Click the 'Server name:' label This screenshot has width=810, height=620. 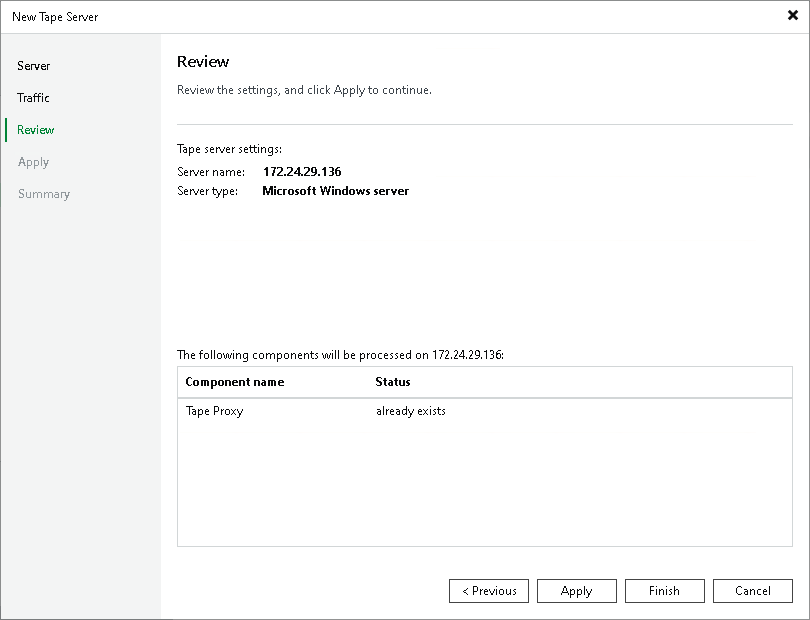(x=211, y=172)
